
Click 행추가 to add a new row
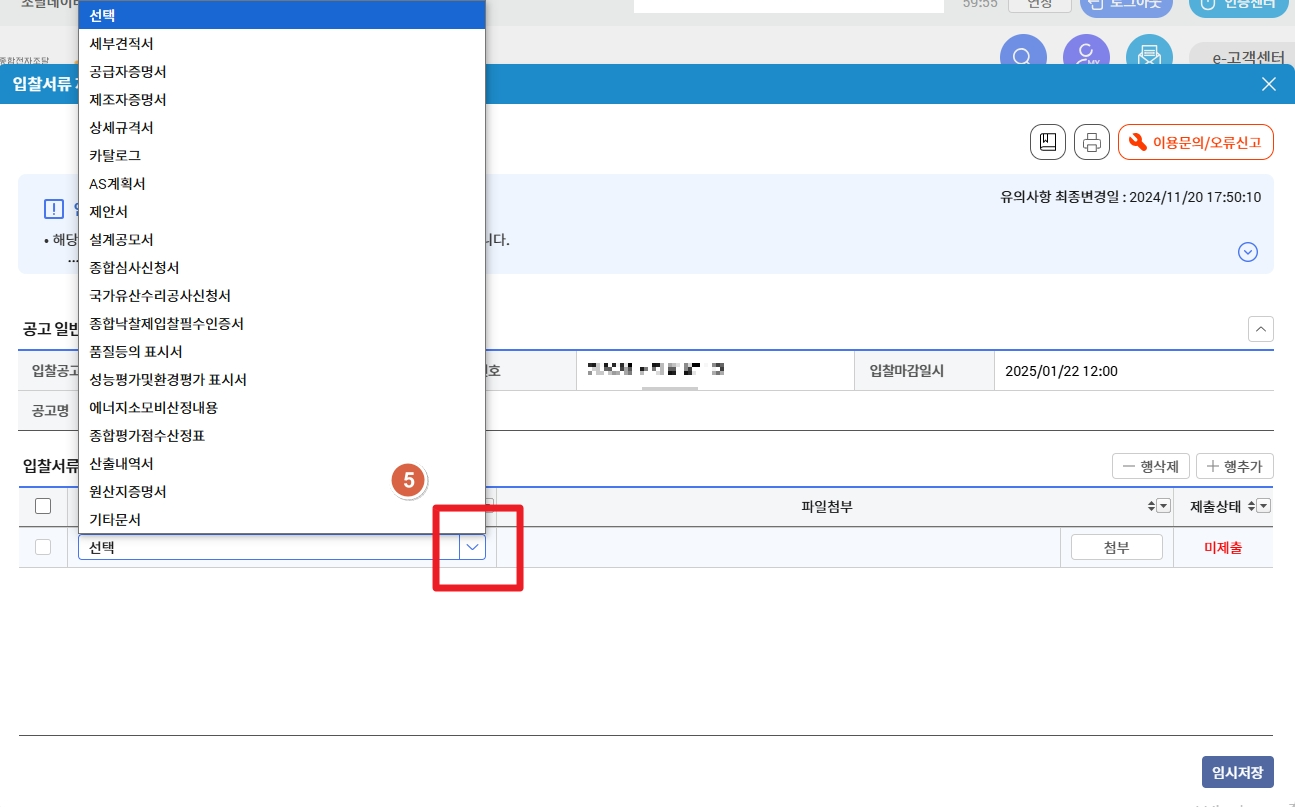click(1235, 465)
